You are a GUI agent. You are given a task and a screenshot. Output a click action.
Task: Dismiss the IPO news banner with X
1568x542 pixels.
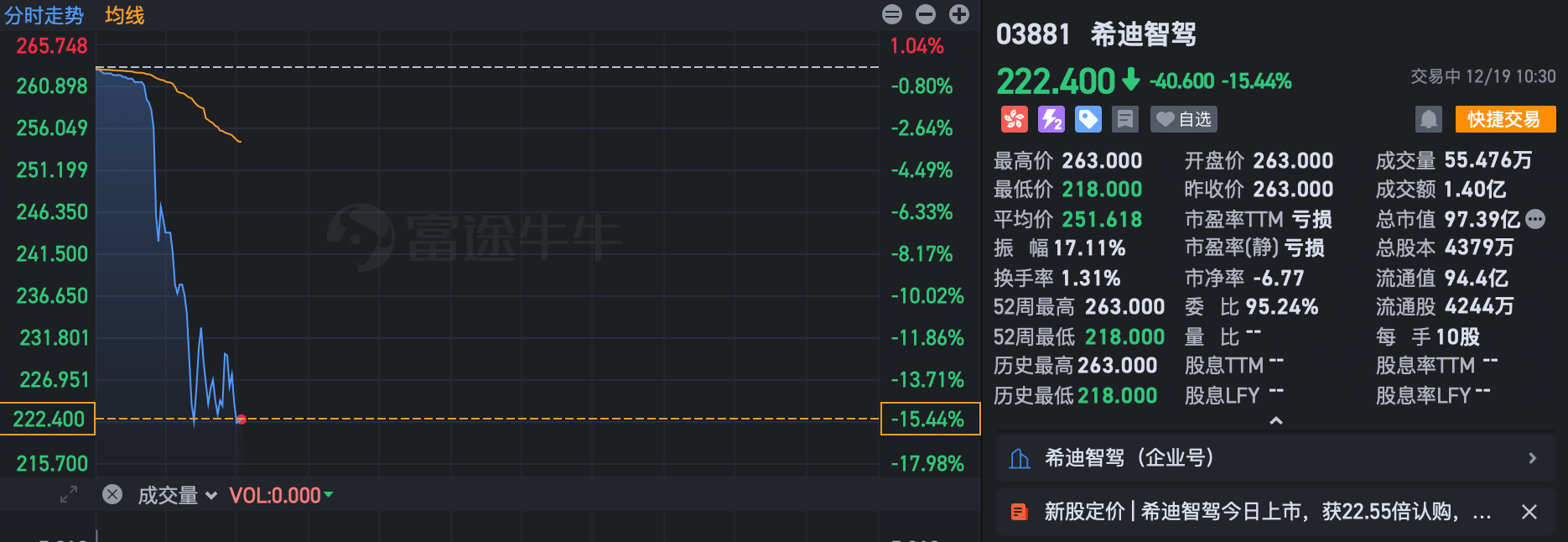click(x=1531, y=512)
